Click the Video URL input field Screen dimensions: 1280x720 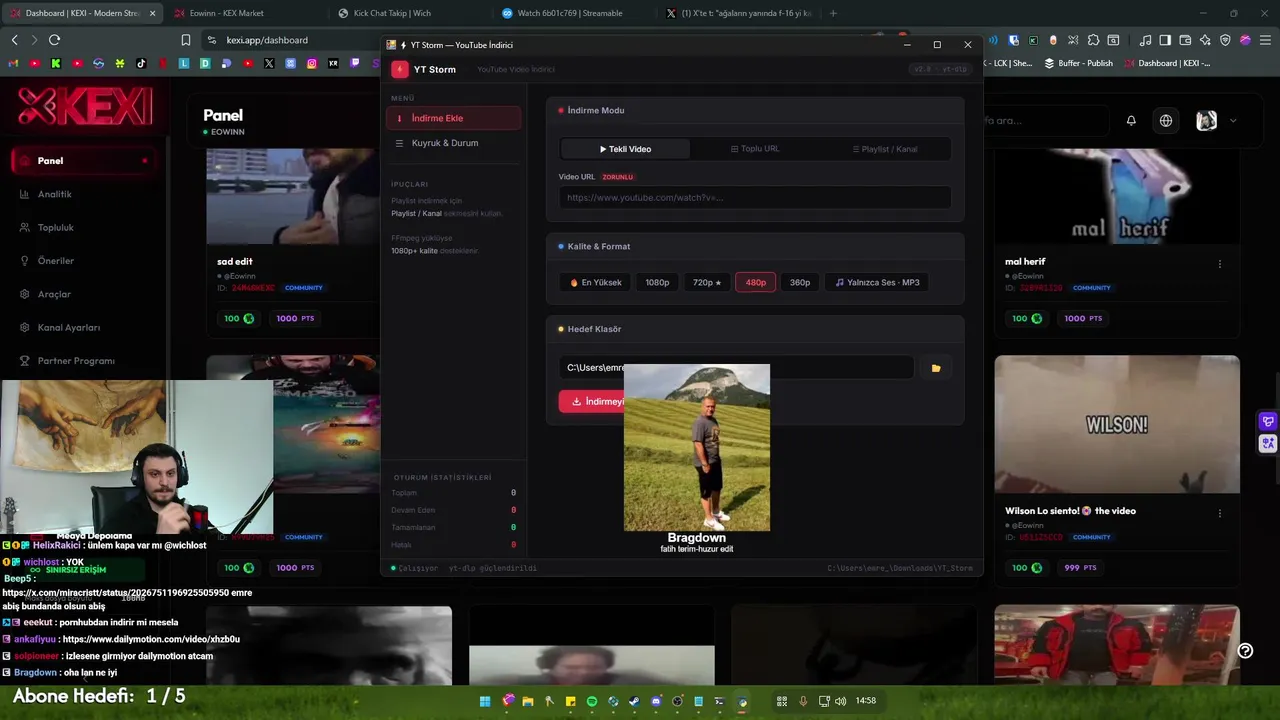point(755,197)
